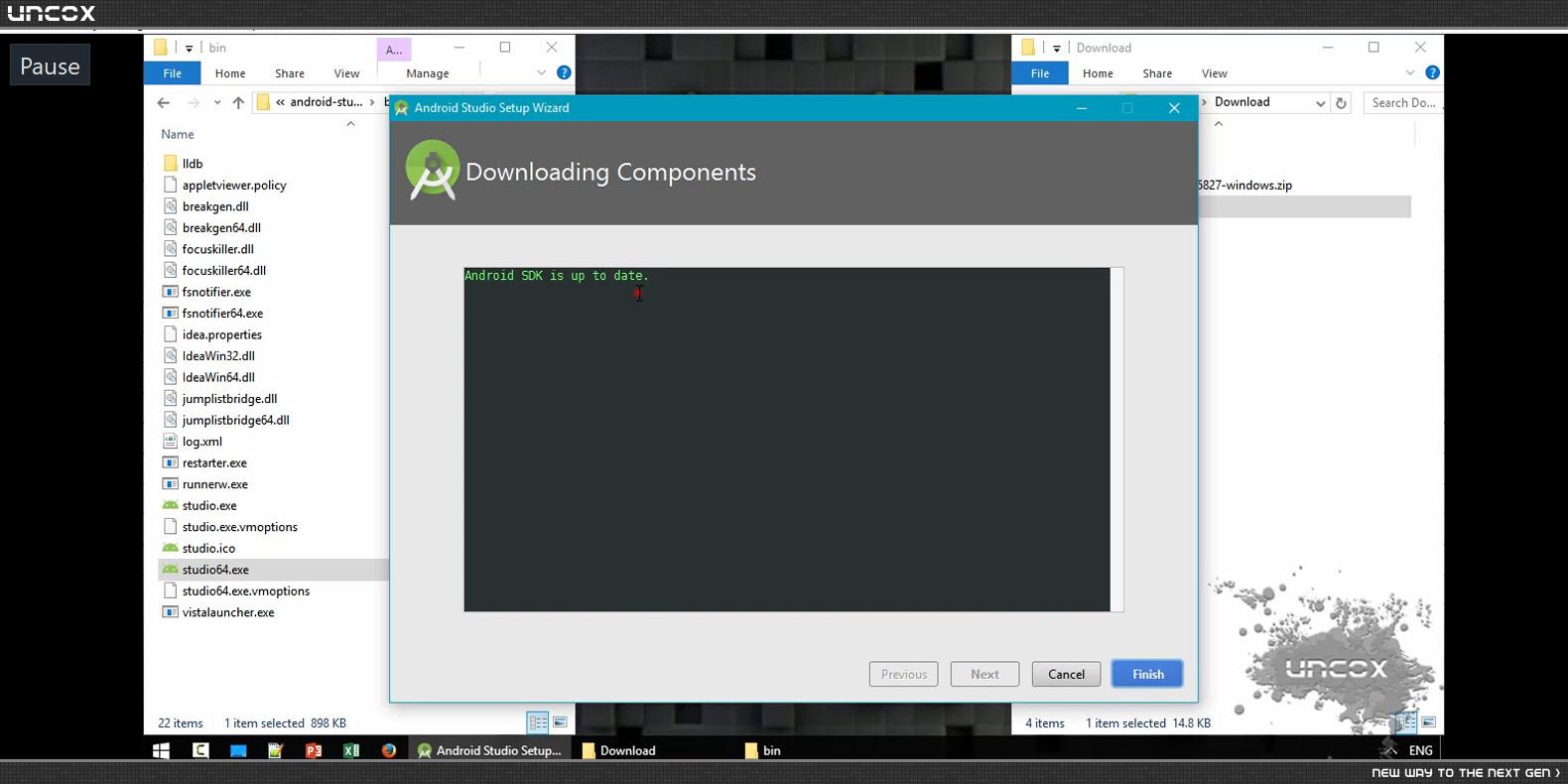Screen dimensions: 1568x784
Task: Switch to Download folder taskbar button
Action: click(619, 750)
